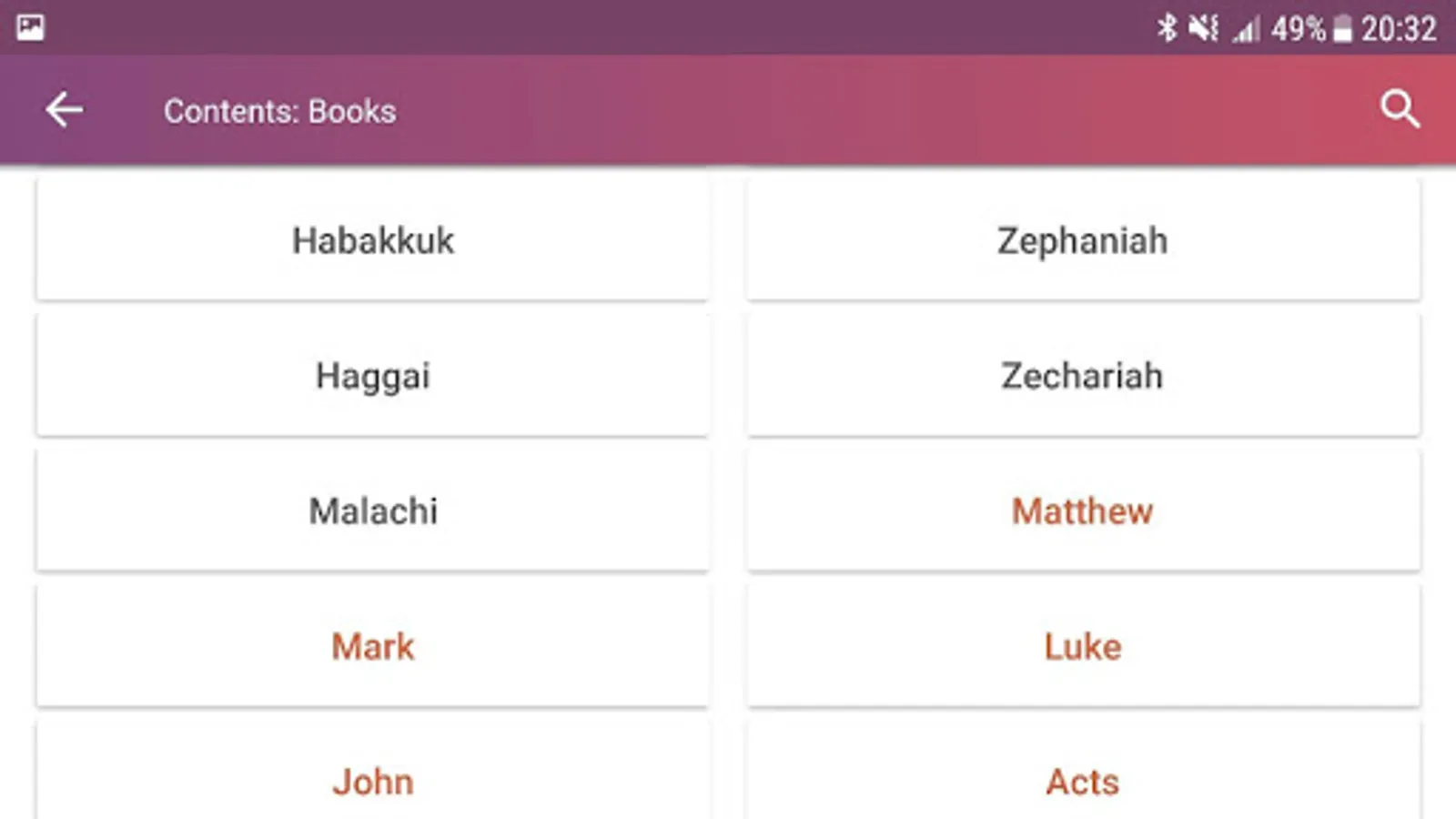
Task: Tap the picture notification icon
Action: (x=30, y=27)
